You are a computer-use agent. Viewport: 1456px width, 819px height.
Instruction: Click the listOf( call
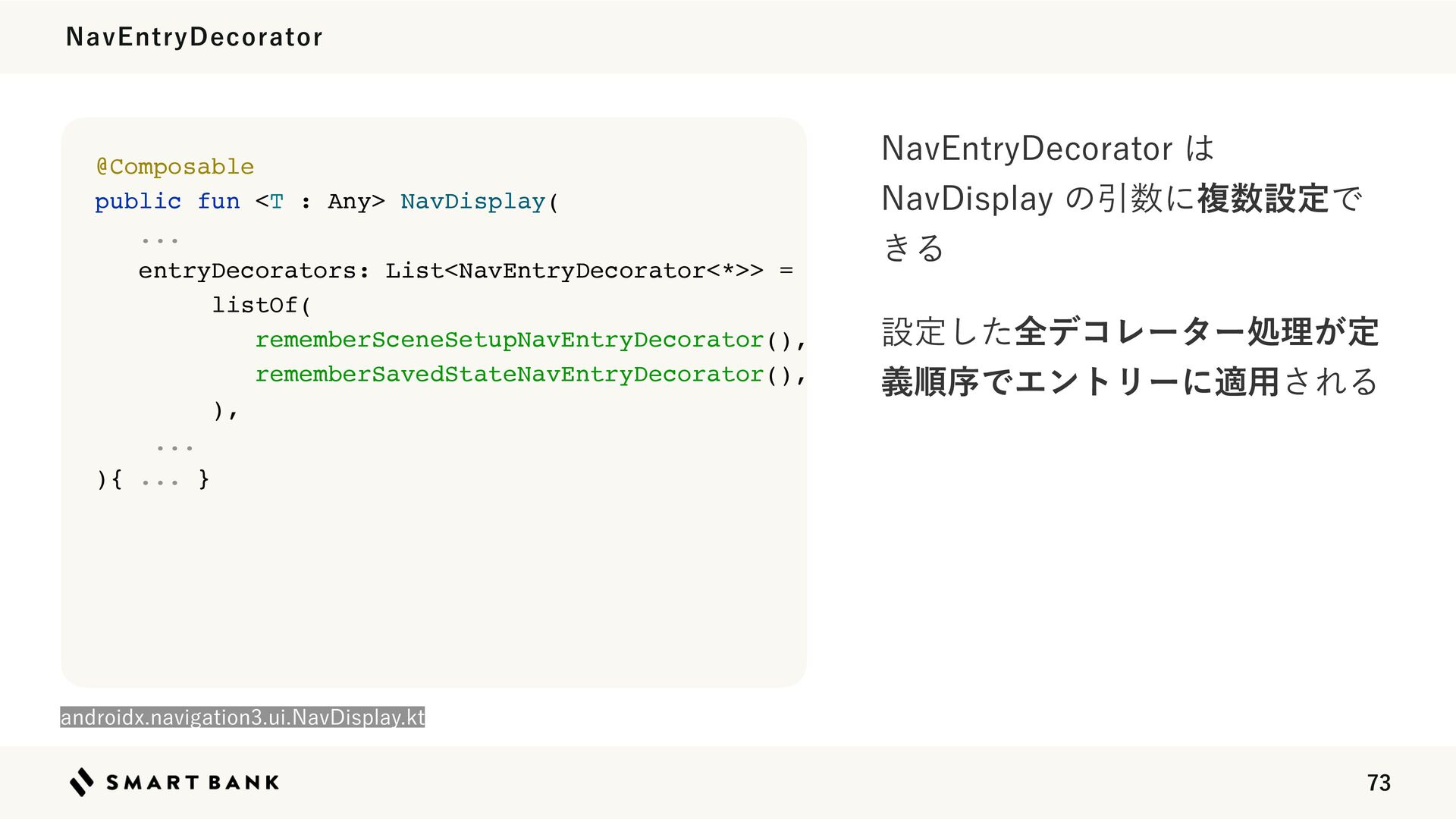262,305
